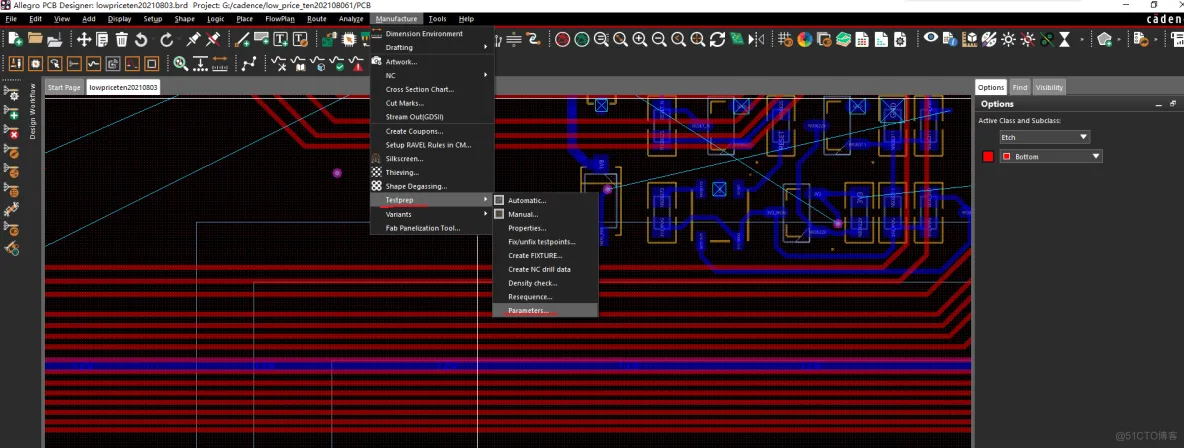Viewport: 1184px width, 448px height.
Task: Click the Delete trash can icon
Action: point(121,39)
